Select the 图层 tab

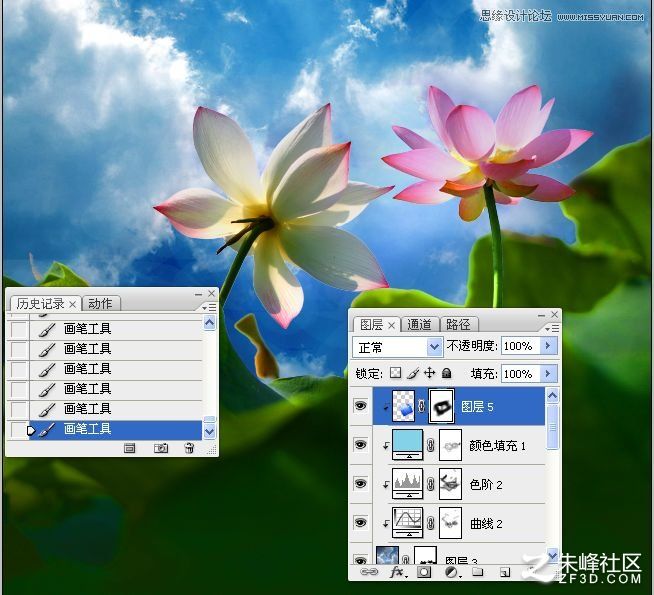point(372,324)
